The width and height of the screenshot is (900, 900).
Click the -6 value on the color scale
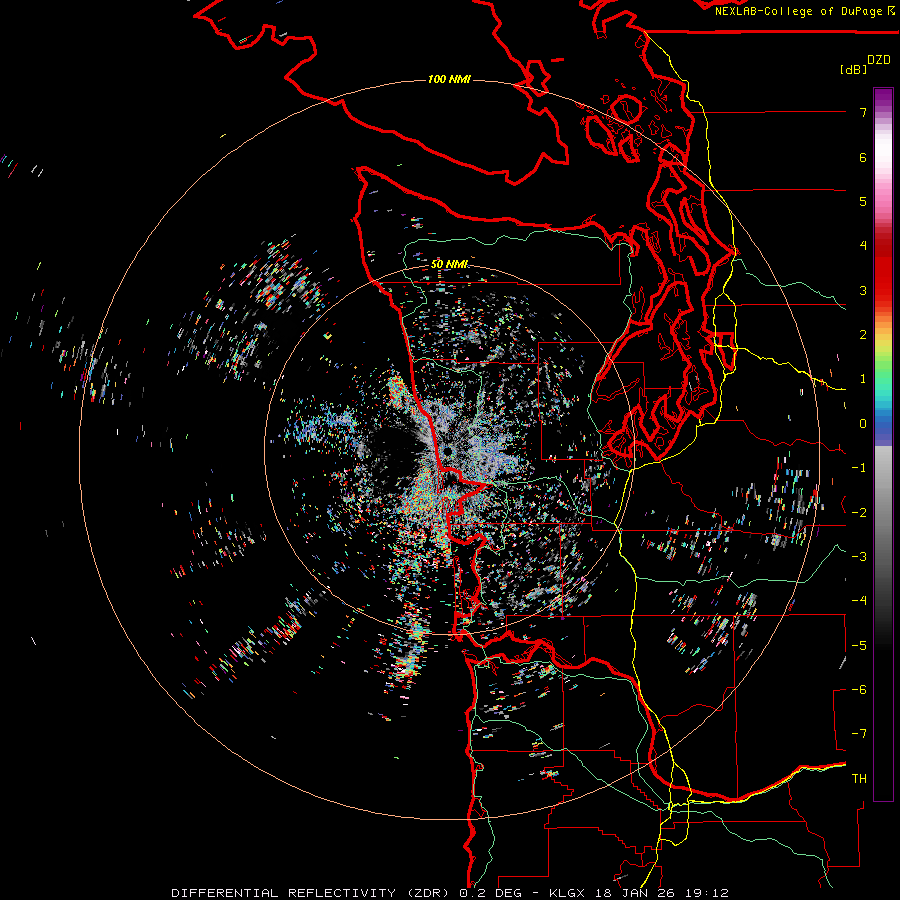pos(859,690)
